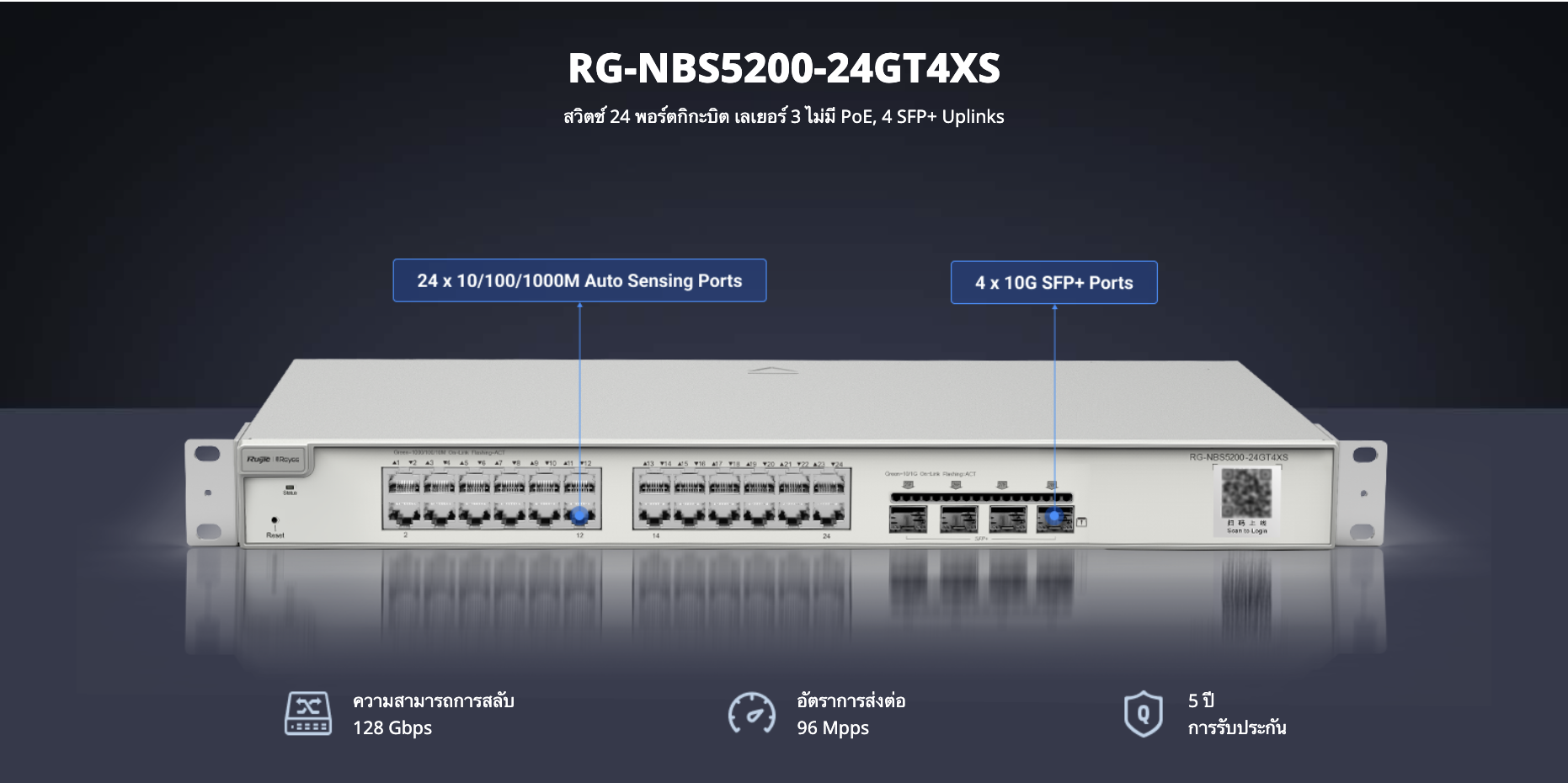Select the "4 x 10G SFP+ Ports" label

(1053, 283)
